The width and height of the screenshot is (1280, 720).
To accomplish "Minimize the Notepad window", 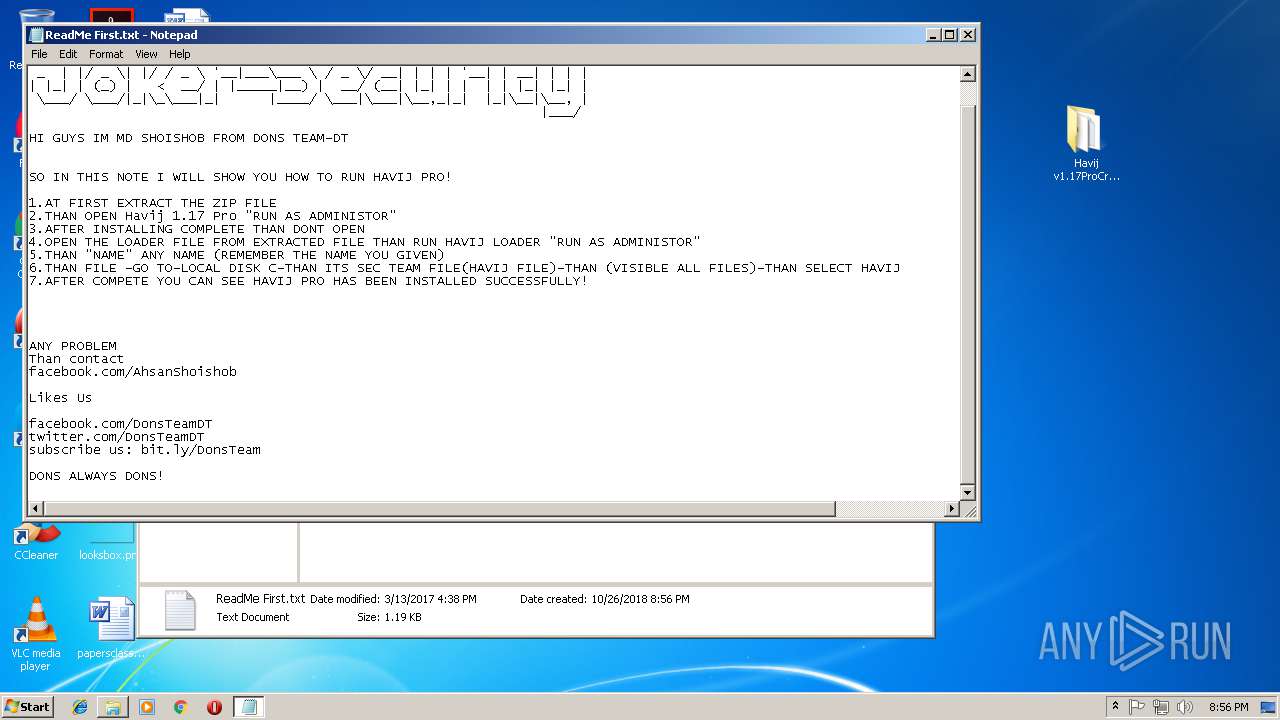I will click(933, 35).
